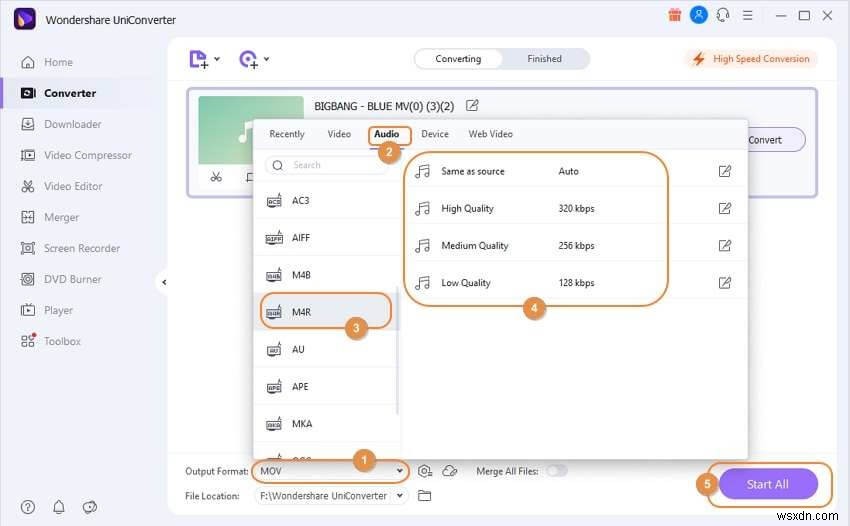Click the scissors trim icon

pos(216,177)
